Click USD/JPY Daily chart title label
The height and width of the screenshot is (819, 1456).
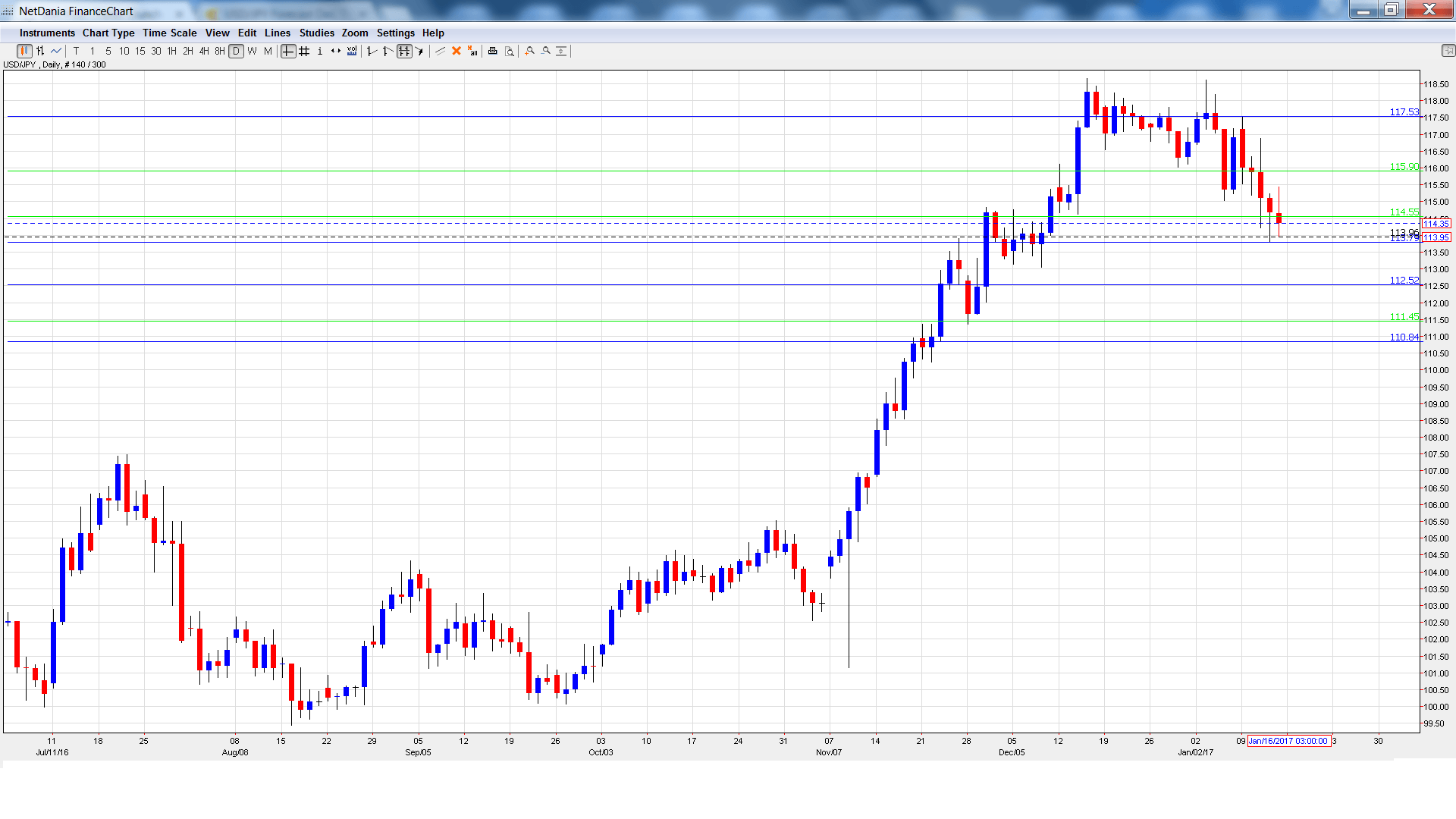[55, 64]
